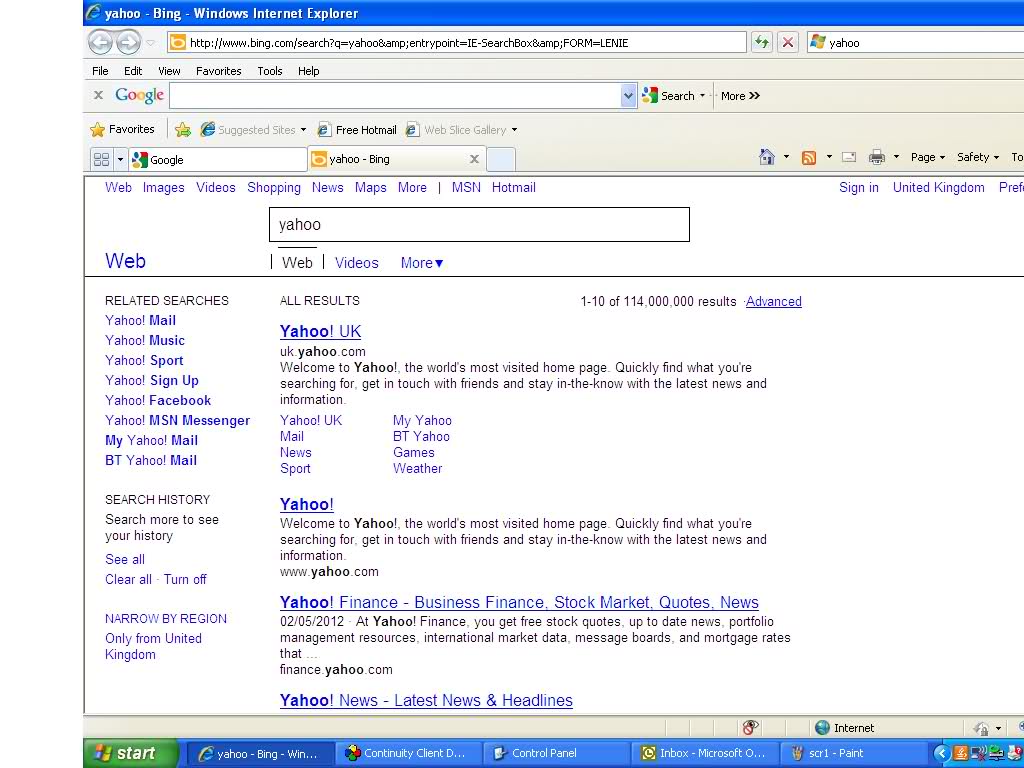1024x768 pixels.
Task: Click Turn off search history
Action: [185, 579]
